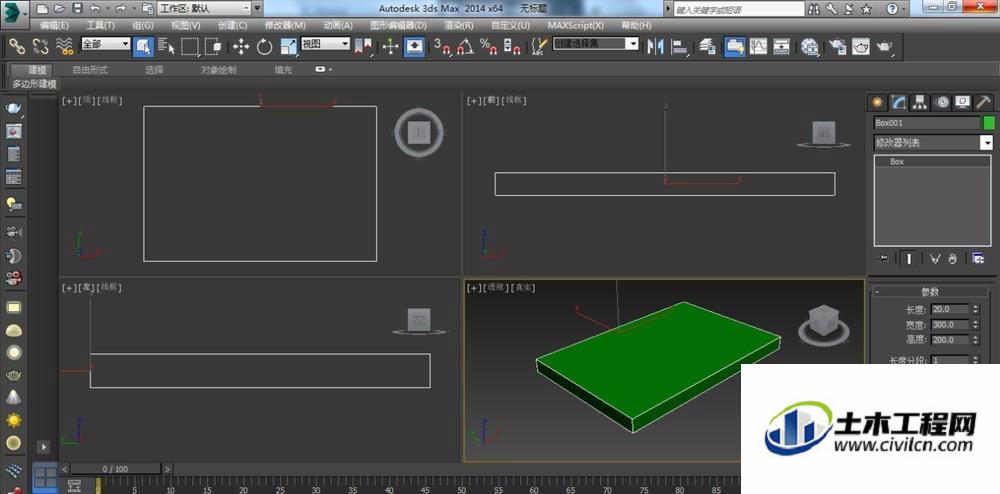
Task: Click the search field in the title bar
Action: [x=739, y=10]
